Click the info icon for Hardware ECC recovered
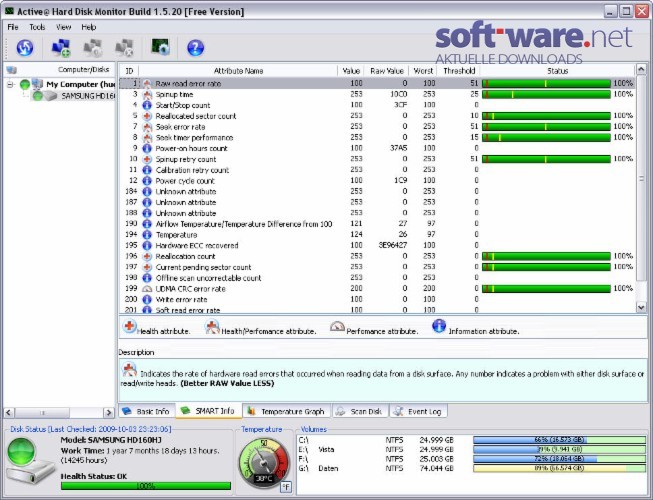The width and height of the screenshot is (653, 500). tap(147, 246)
